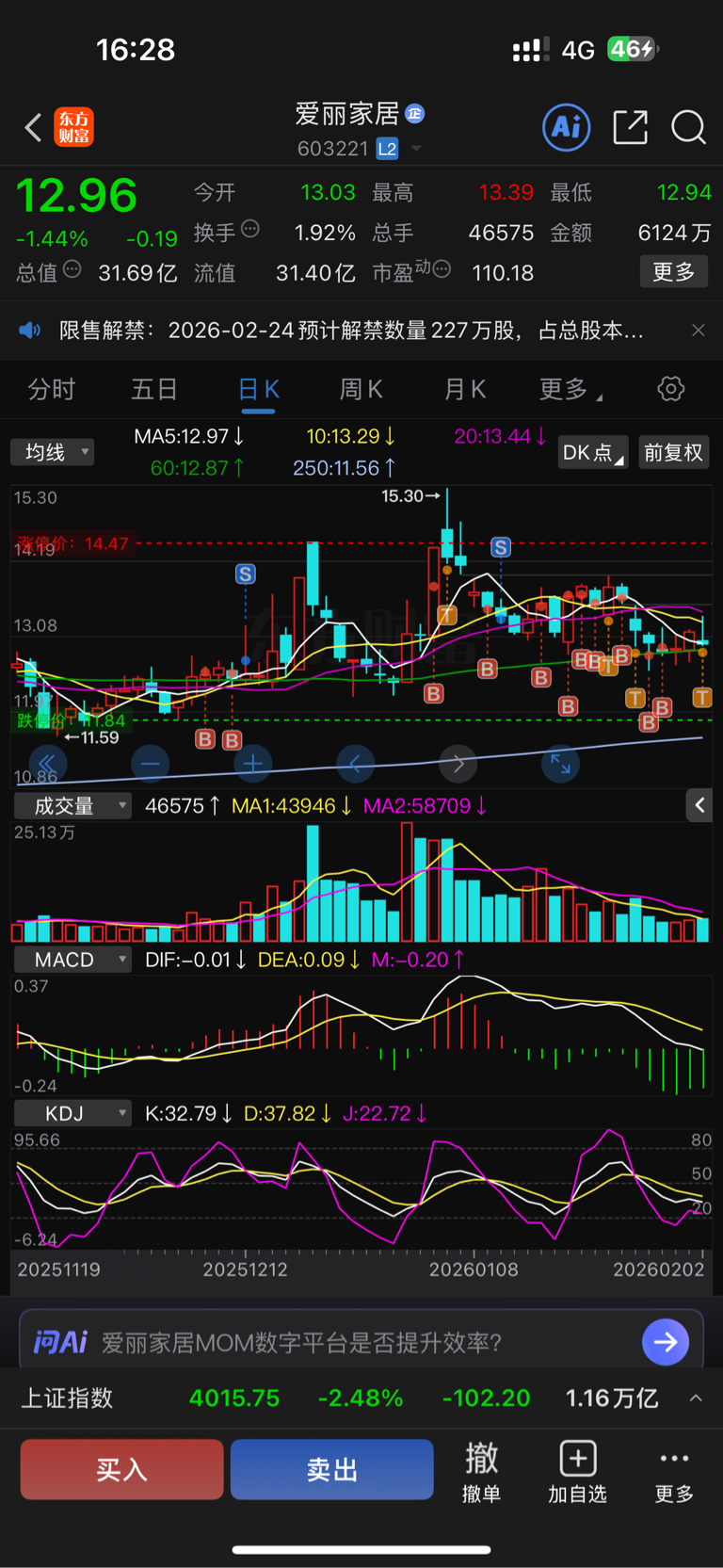723x1568 pixels.
Task: Open the Ai assistant circle icon
Action: click(567, 127)
